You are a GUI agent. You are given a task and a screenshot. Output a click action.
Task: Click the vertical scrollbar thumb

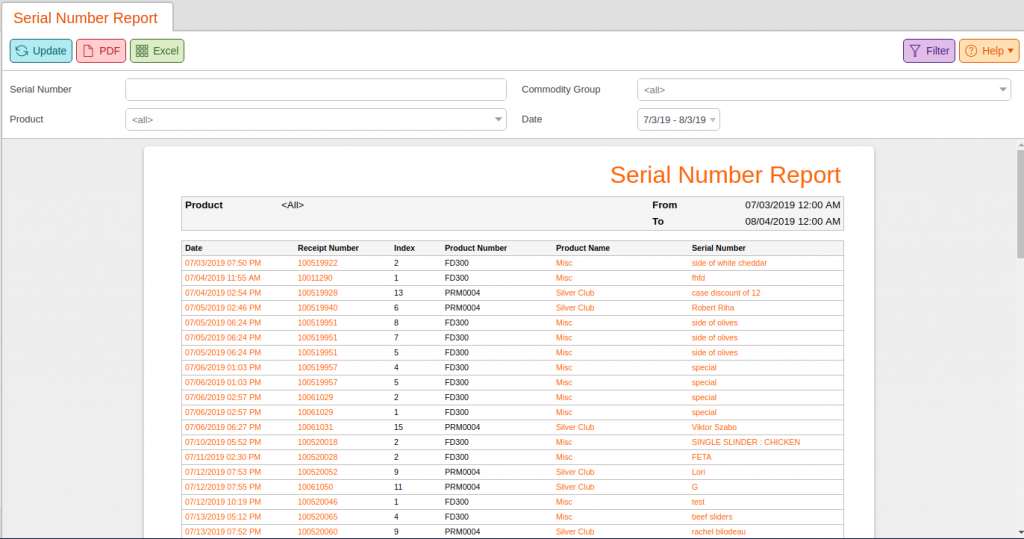click(x=1020, y=203)
